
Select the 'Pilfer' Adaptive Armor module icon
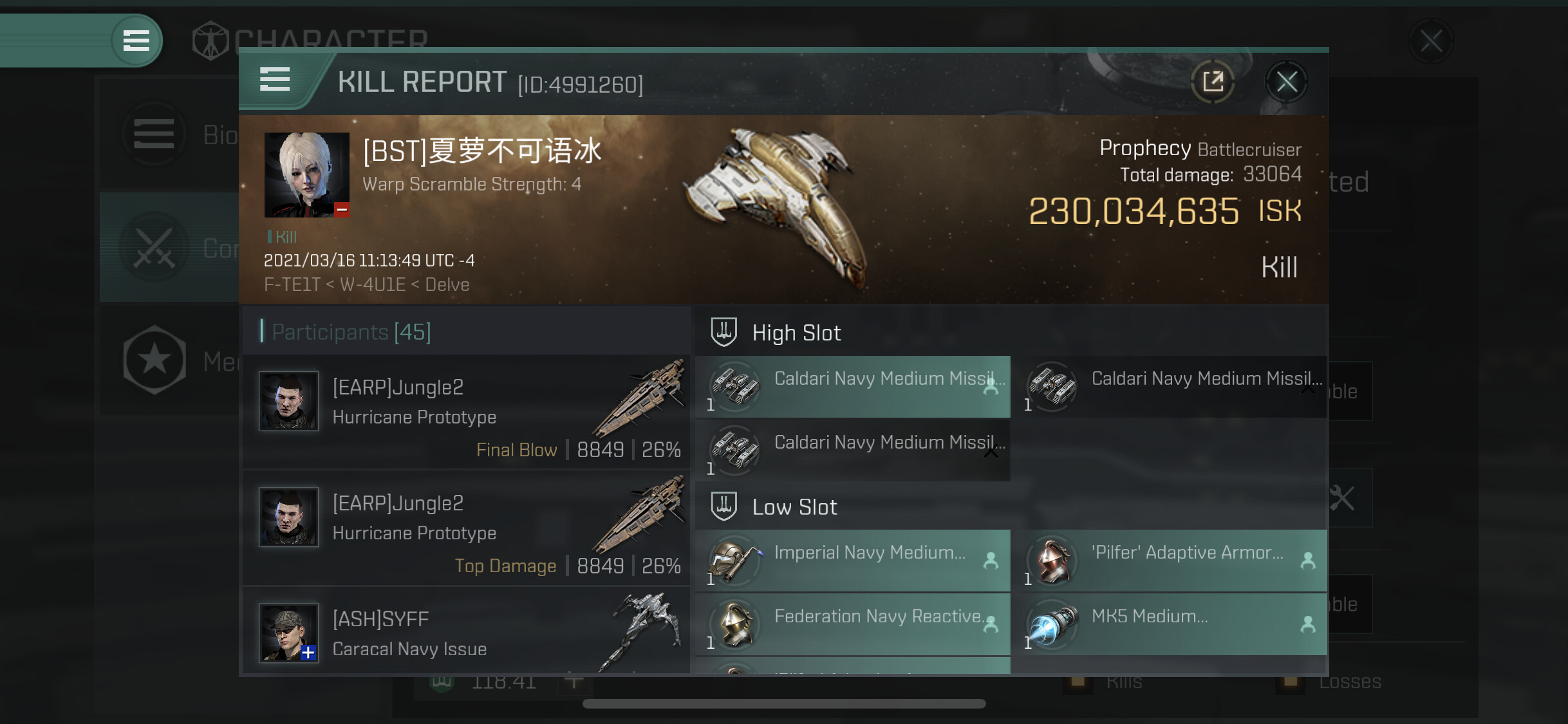point(1052,561)
